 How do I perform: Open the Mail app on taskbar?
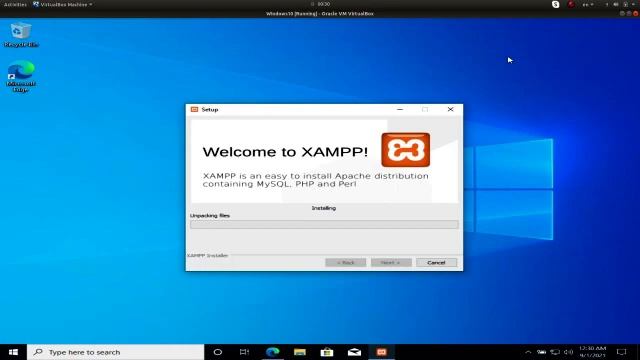tap(354, 352)
